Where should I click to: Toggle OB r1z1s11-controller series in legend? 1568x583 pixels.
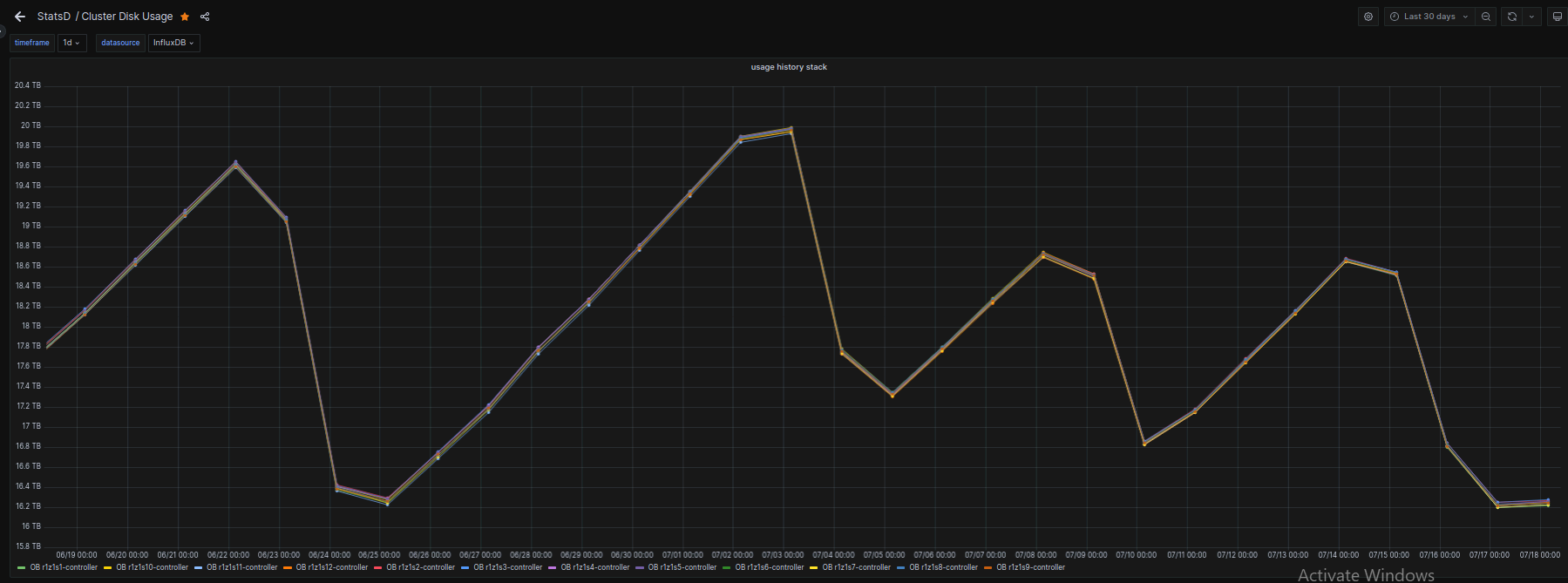click(x=241, y=567)
